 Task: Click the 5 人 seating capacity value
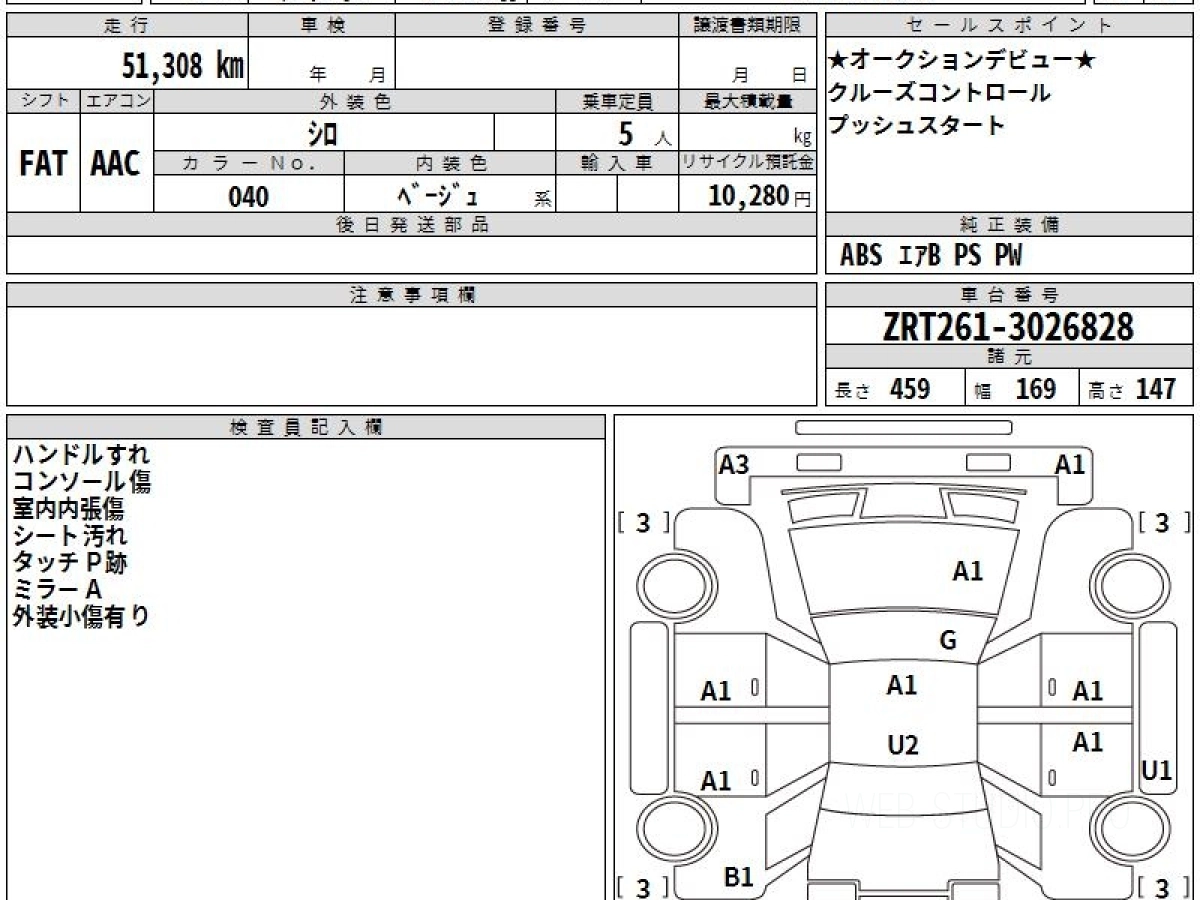(645, 133)
